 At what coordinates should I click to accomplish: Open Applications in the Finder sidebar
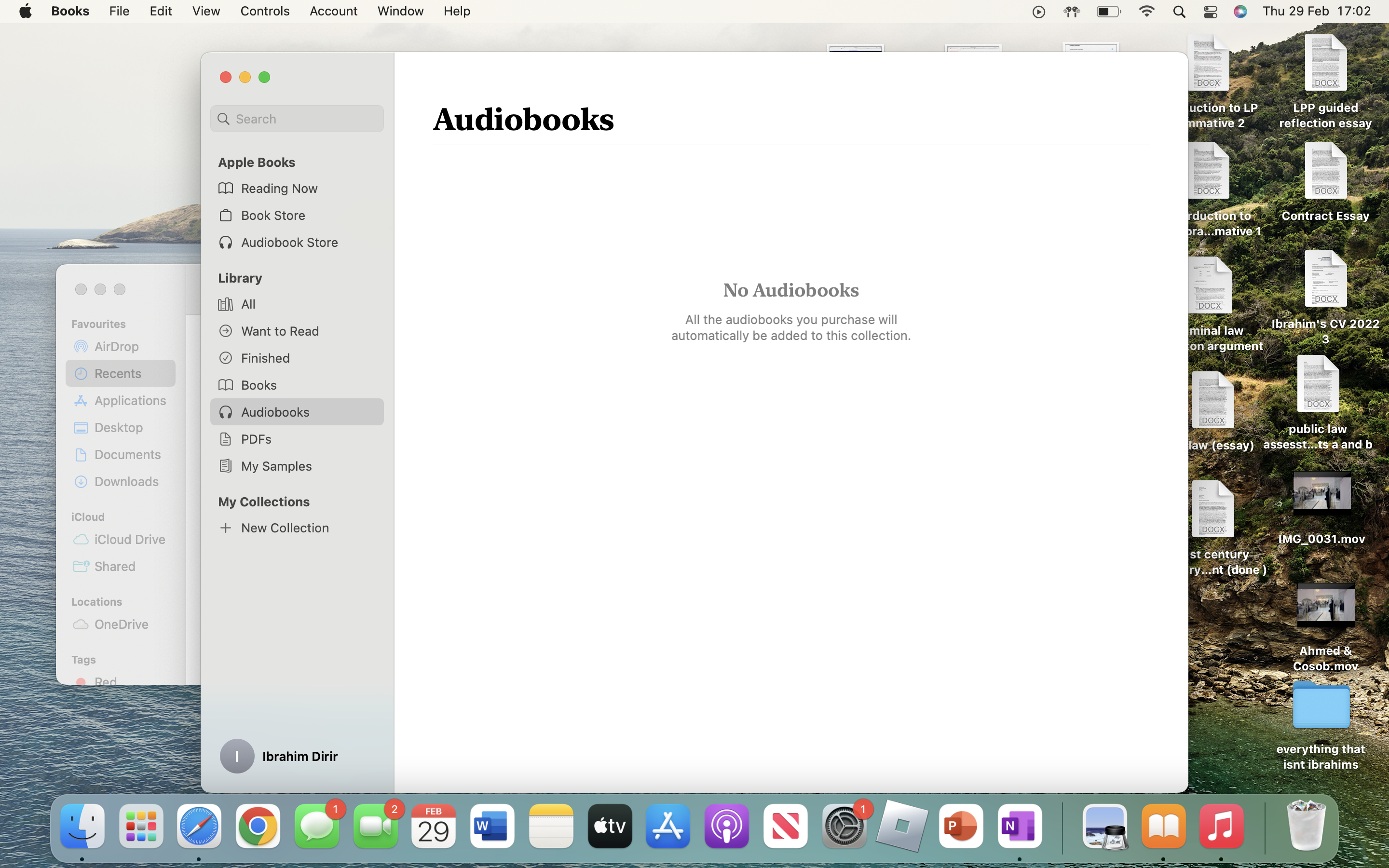(x=121, y=400)
